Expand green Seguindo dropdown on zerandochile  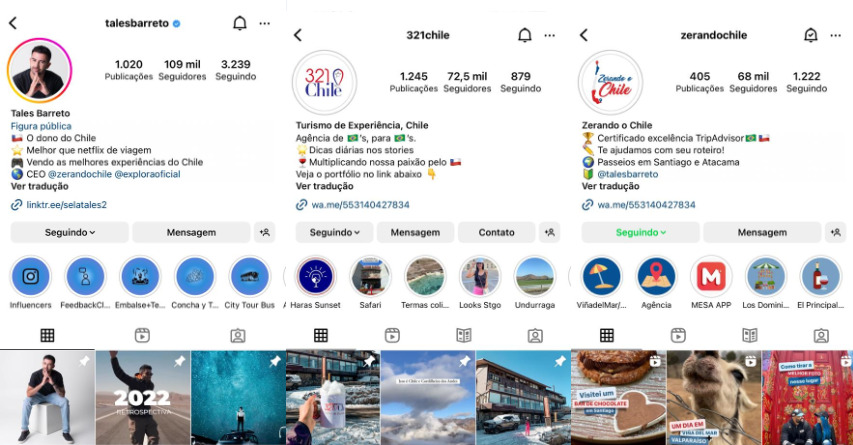[641, 232]
